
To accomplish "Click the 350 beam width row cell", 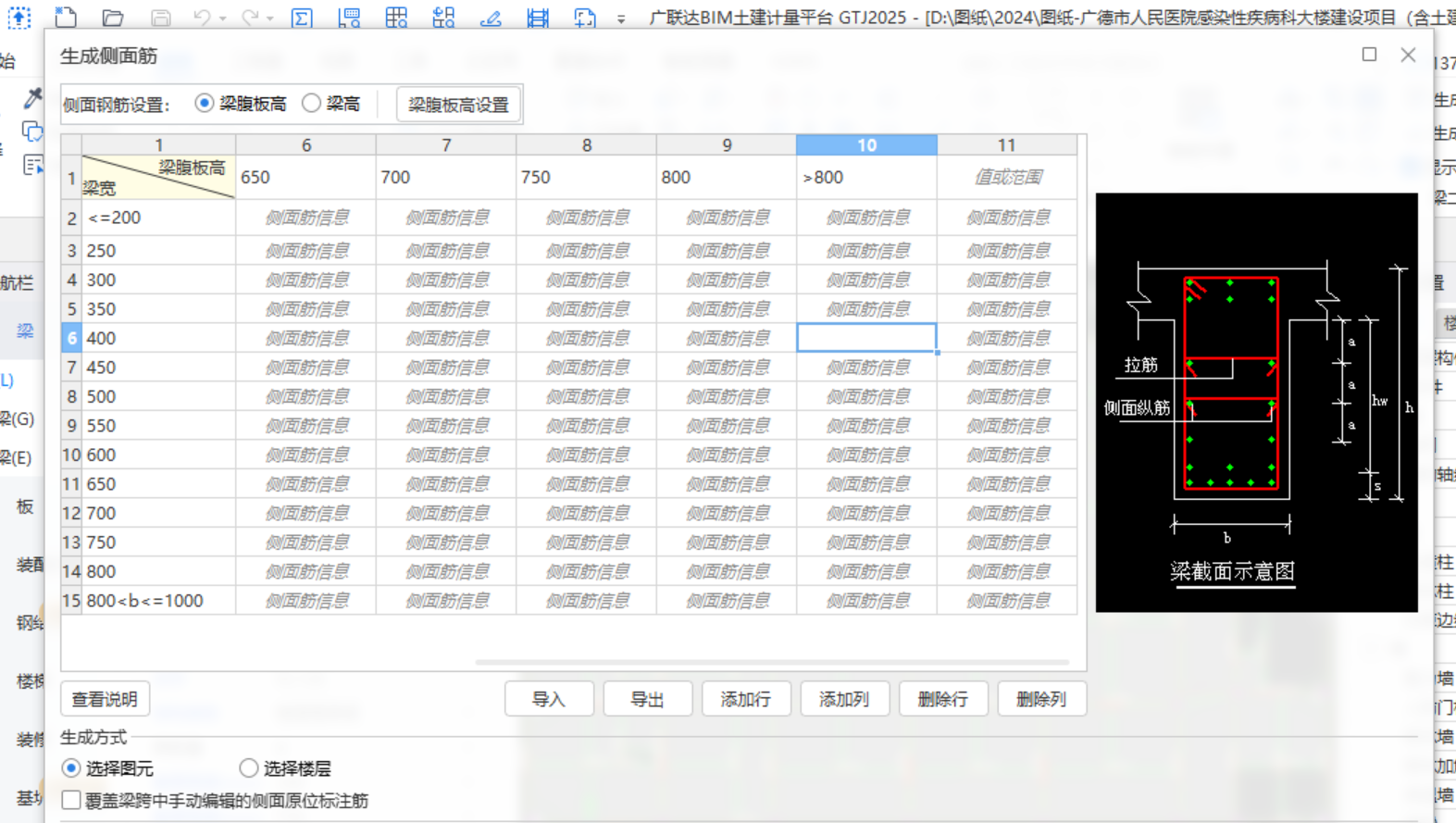I will pyautogui.click(x=158, y=308).
